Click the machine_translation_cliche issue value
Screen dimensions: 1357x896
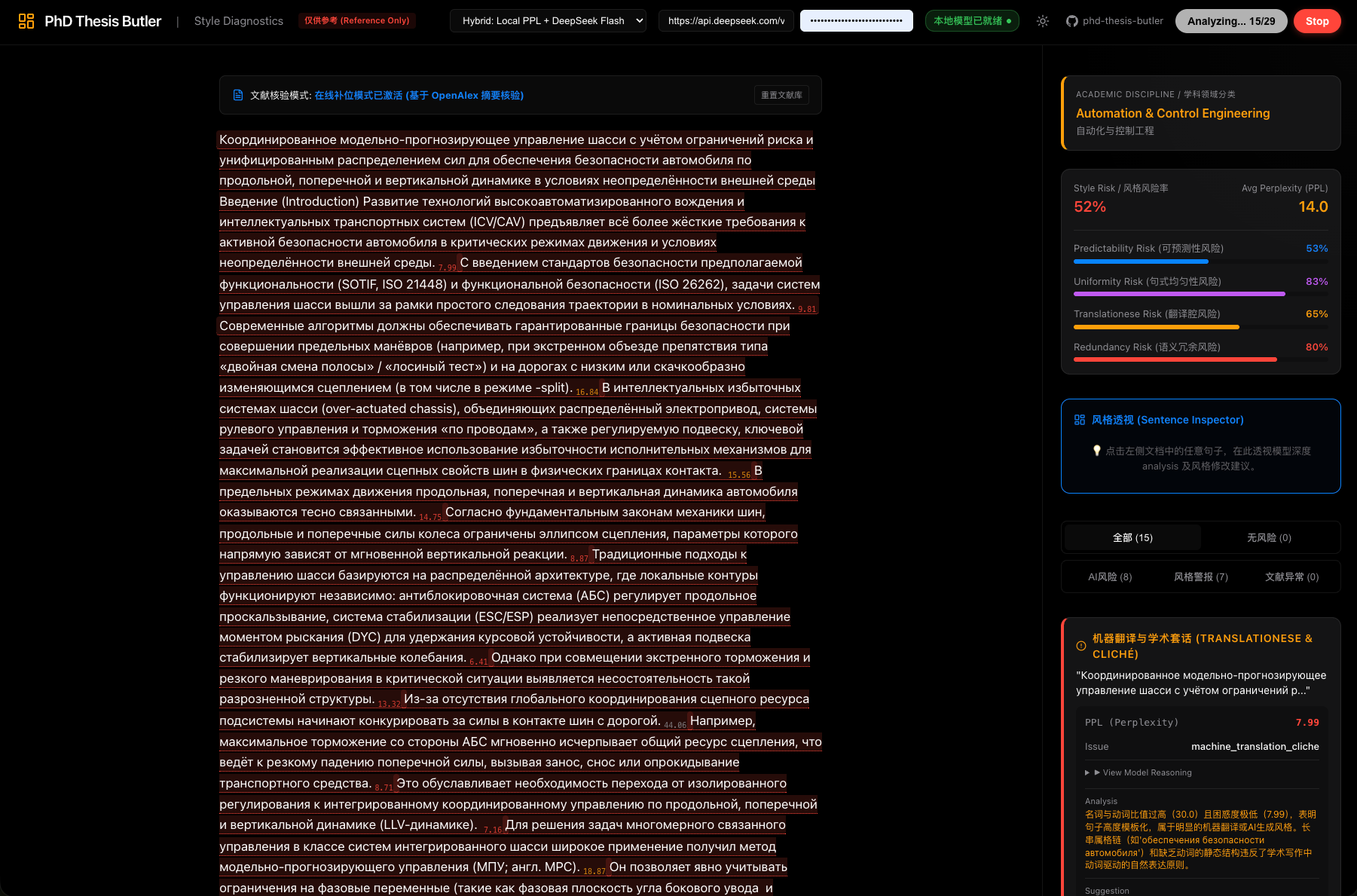pyautogui.click(x=1255, y=746)
